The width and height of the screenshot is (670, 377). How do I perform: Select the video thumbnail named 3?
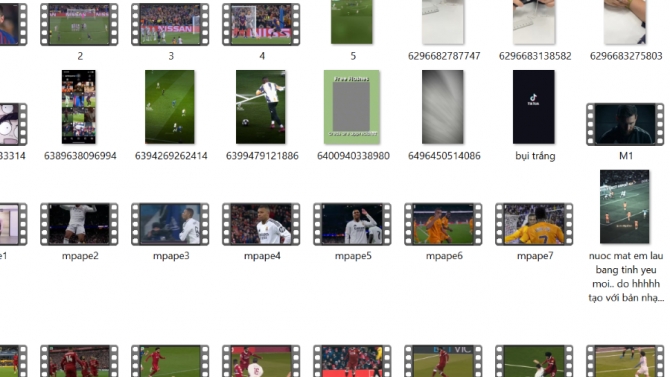[x=170, y=24]
